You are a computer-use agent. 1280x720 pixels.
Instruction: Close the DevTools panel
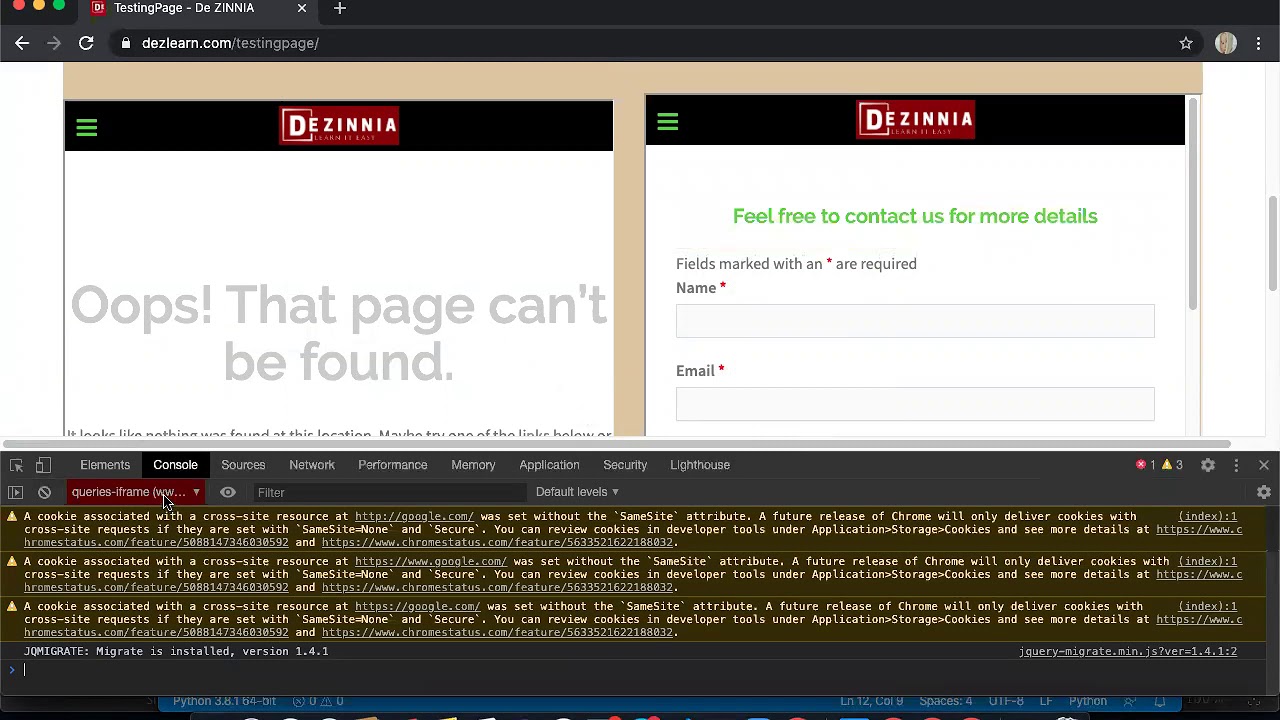click(1264, 465)
